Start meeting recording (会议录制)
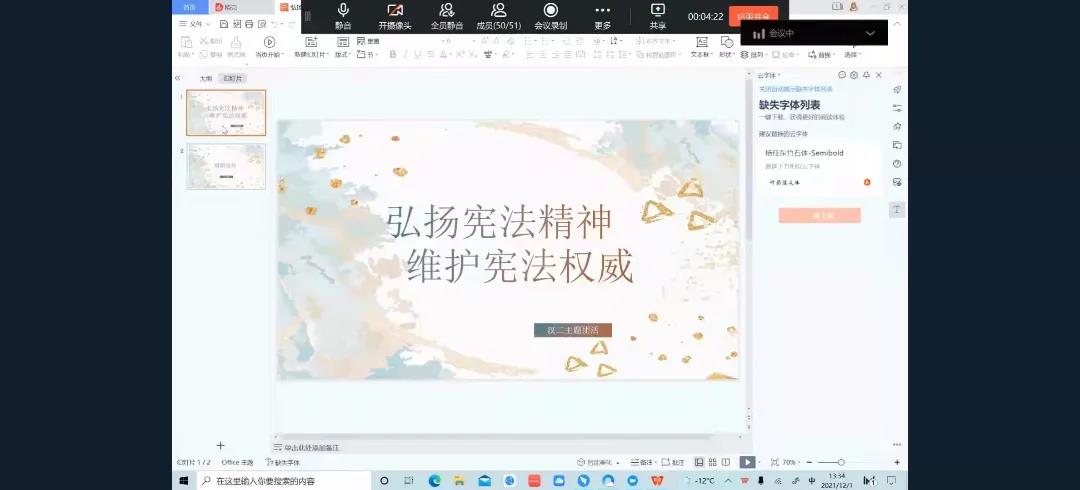 point(550,15)
